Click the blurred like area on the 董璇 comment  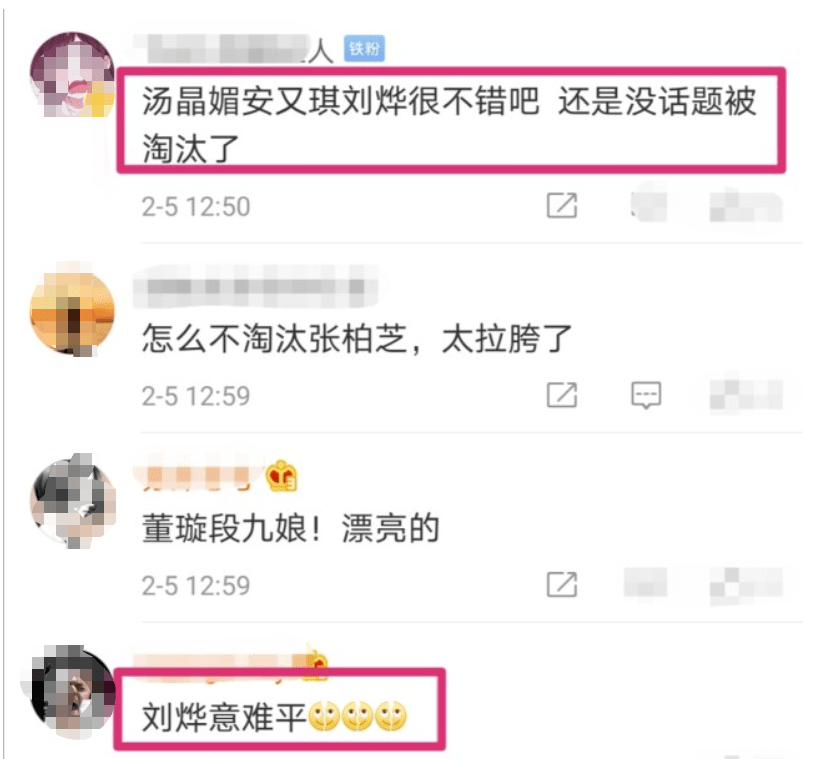pos(746,585)
